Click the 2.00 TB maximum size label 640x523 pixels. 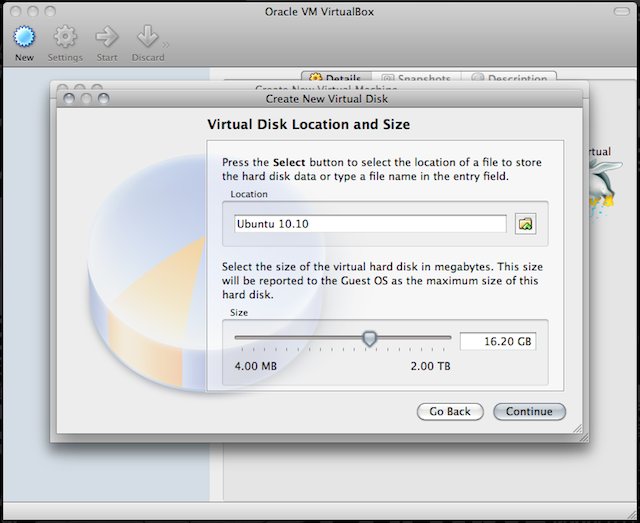pyautogui.click(x=431, y=366)
